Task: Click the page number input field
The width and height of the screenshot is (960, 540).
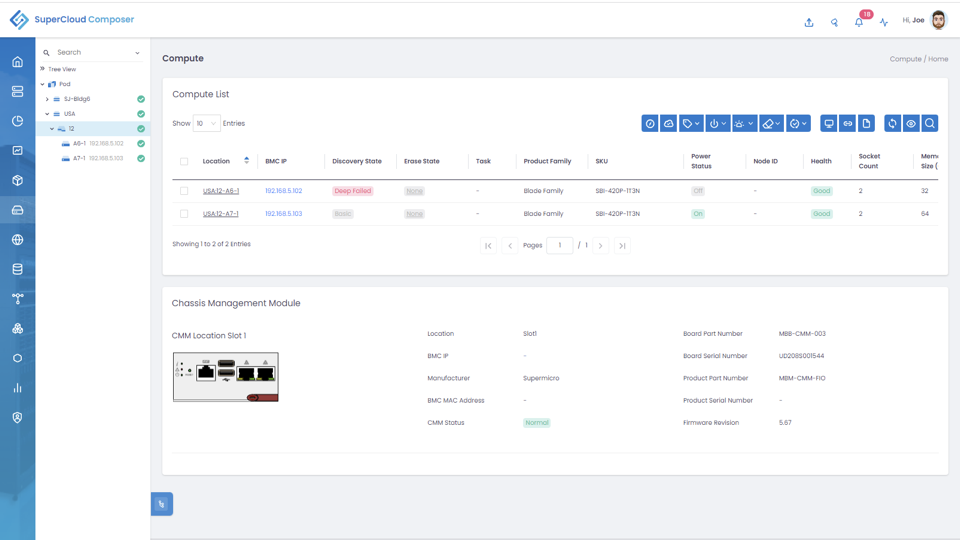Action: [560, 246]
